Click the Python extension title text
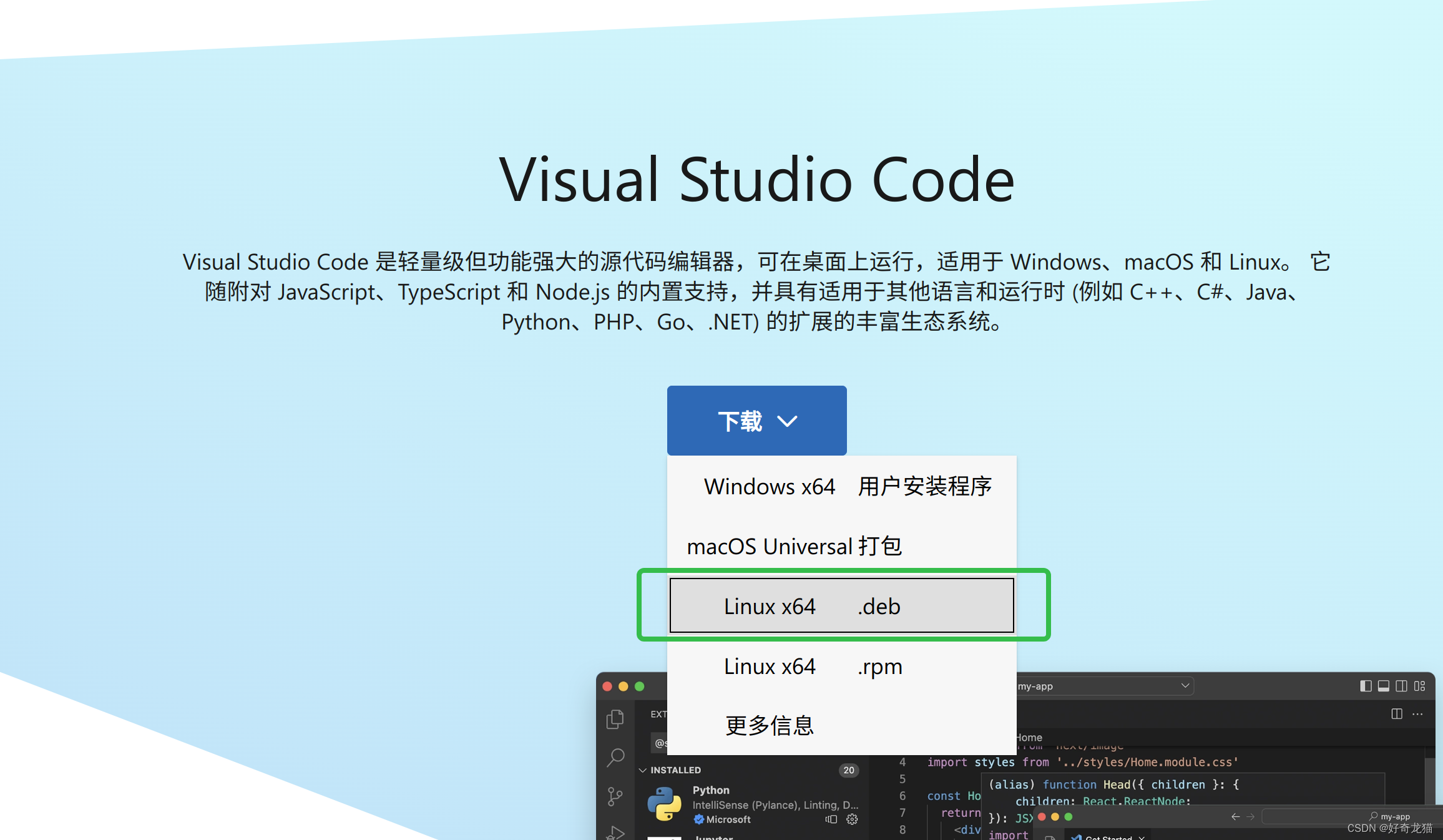 [711, 790]
